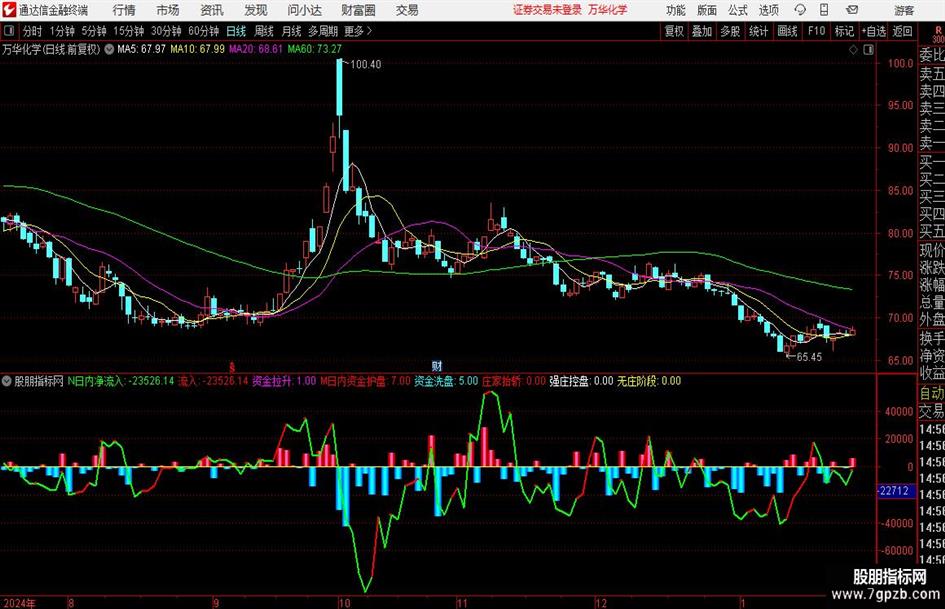Screen dimensions: 945x609
Task: Switch to 5分钟 period
Action: coord(94,31)
